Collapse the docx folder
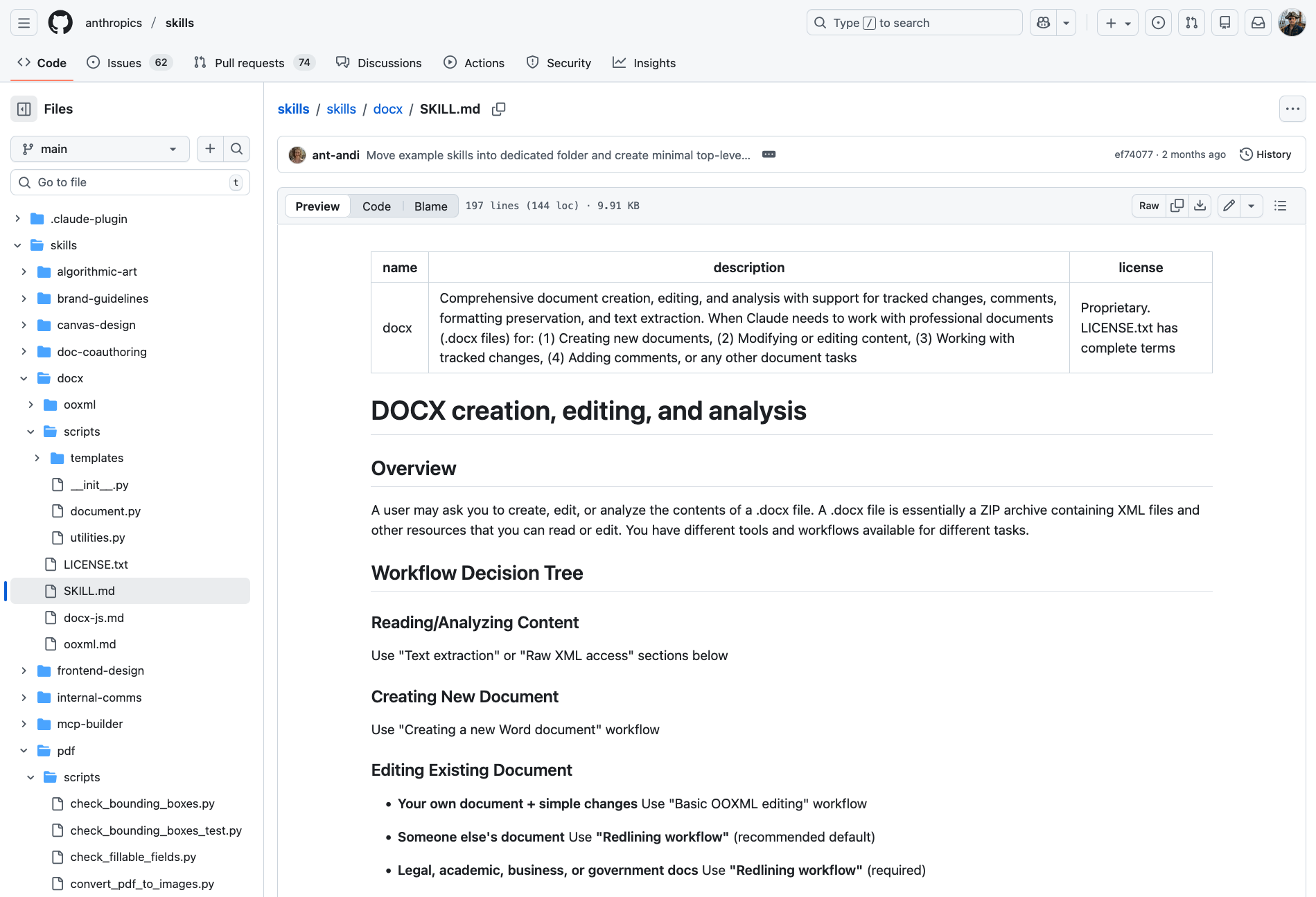 (x=24, y=378)
